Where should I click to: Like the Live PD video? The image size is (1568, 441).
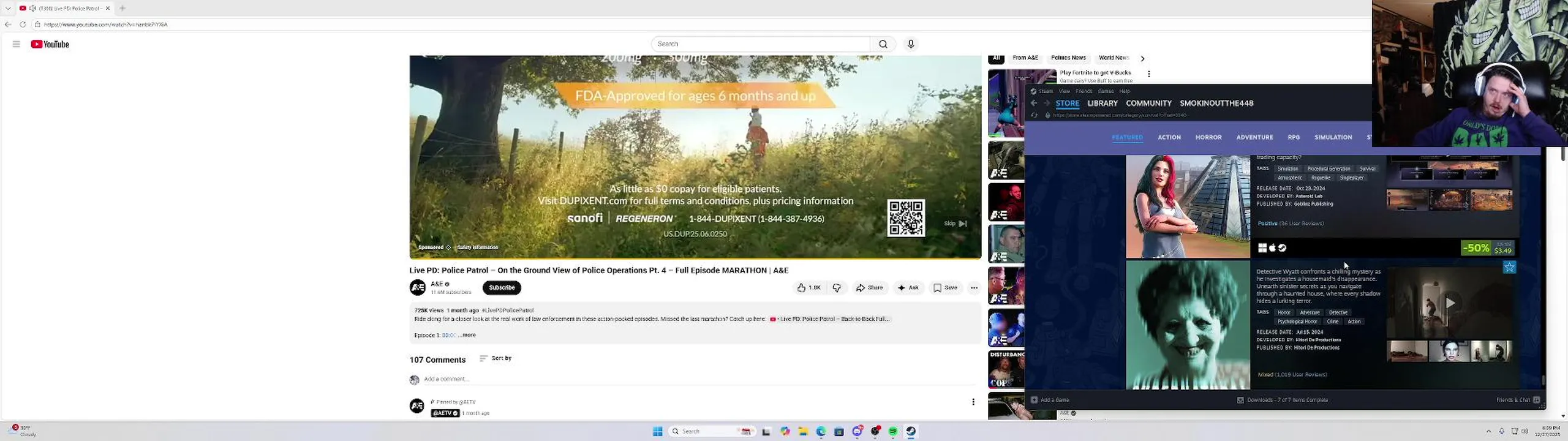809,287
